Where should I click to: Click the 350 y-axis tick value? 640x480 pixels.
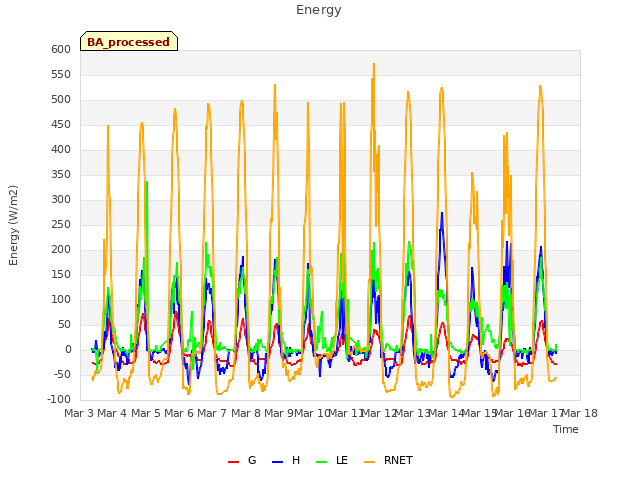click(61, 174)
